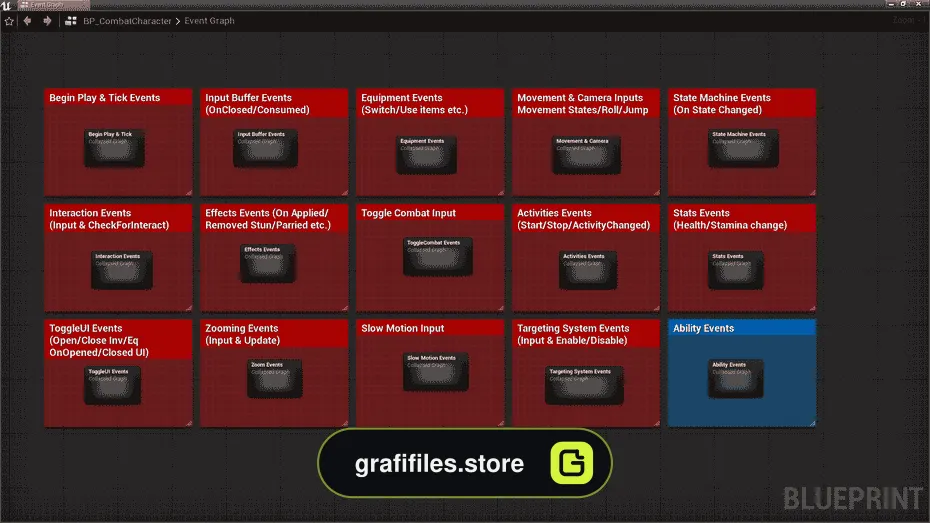Screen dimensions: 930x523
Task: Go back with the left arrow icon
Action: point(27,21)
